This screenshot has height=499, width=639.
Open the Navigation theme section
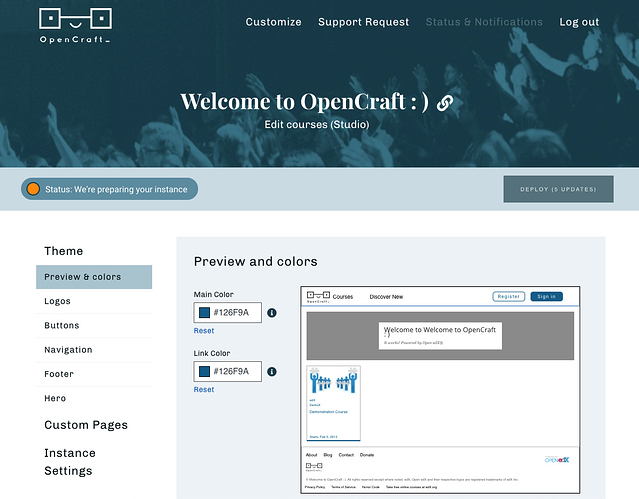pos(94,350)
